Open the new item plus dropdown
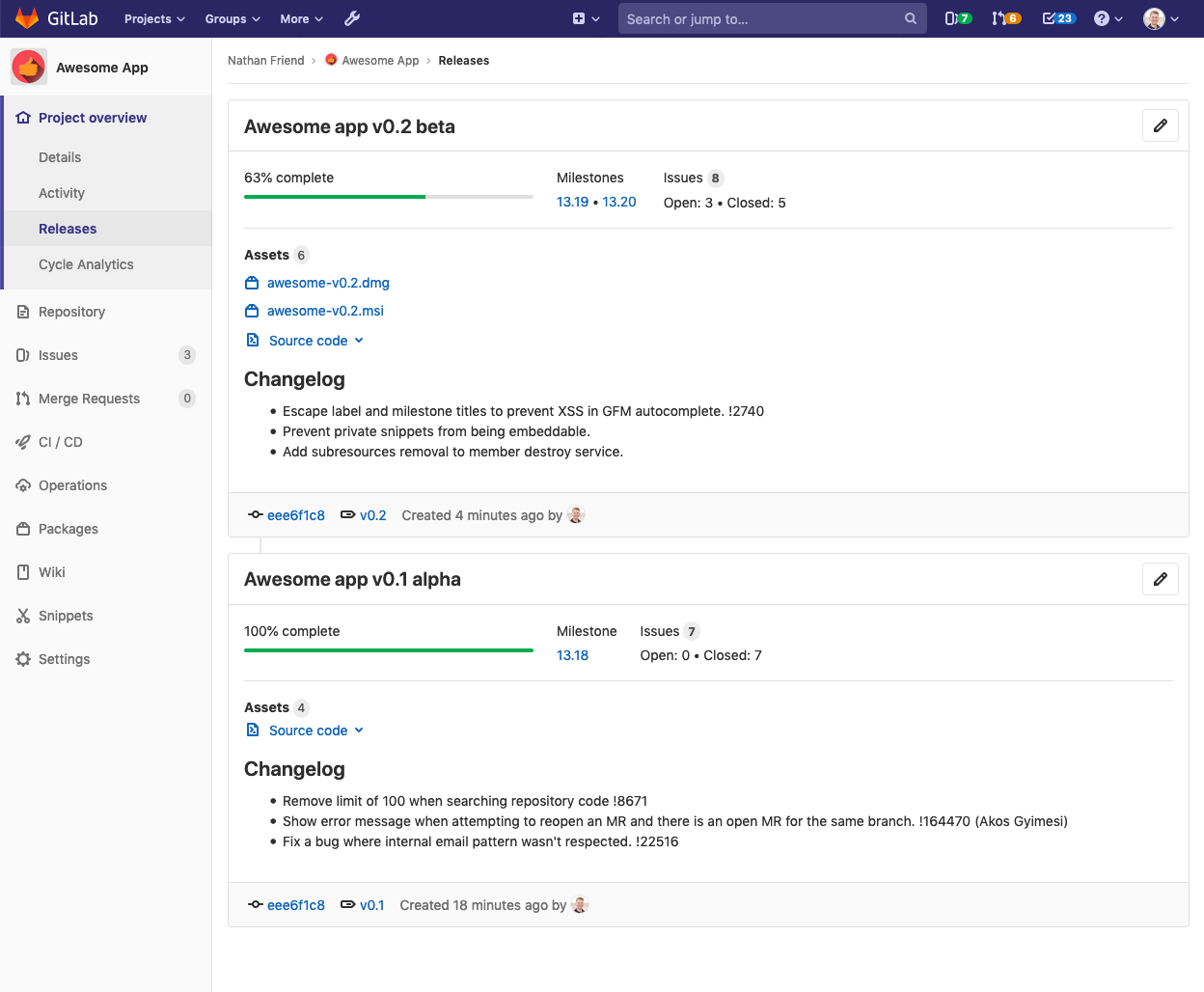Image resolution: width=1204 pixels, height=992 pixels. [x=586, y=18]
